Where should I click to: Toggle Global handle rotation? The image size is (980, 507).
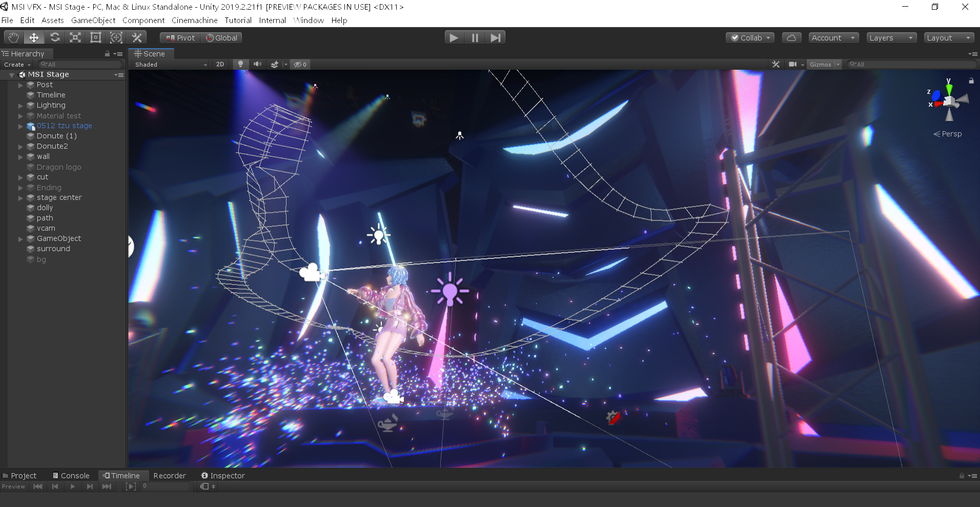pyautogui.click(x=222, y=38)
